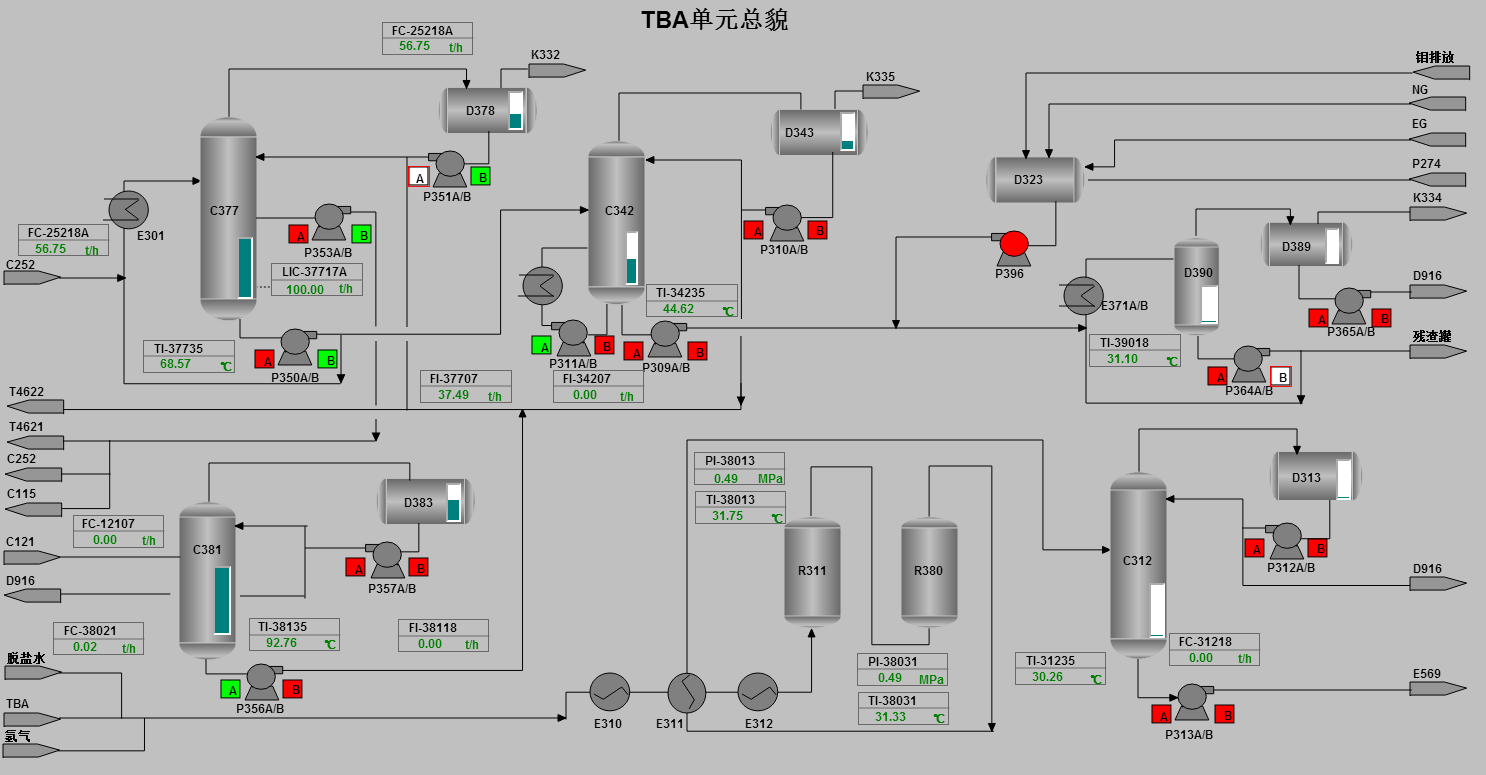Toggle white B indicator of P364A/B
Screen dimensions: 1486x775
[1280, 377]
